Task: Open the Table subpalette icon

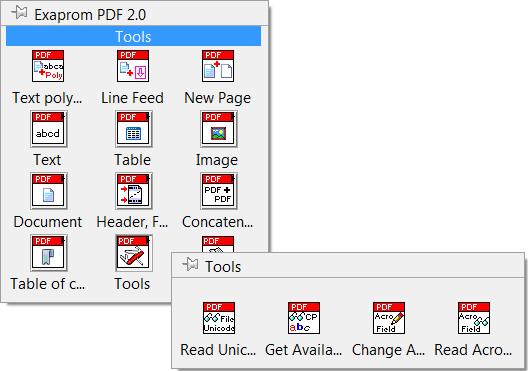Action: 134,129
